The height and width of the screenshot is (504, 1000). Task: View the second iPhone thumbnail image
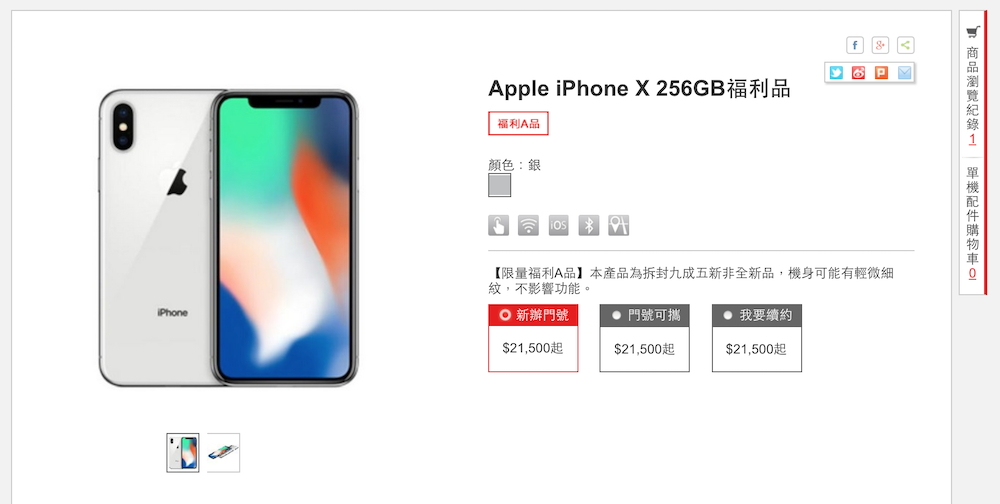tap(223, 453)
